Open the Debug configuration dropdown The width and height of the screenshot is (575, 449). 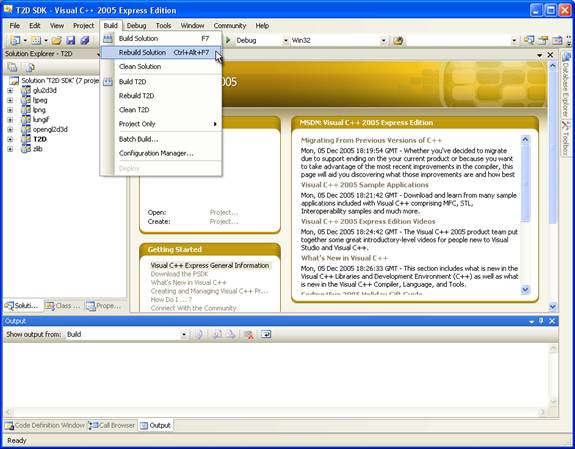click(286, 40)
